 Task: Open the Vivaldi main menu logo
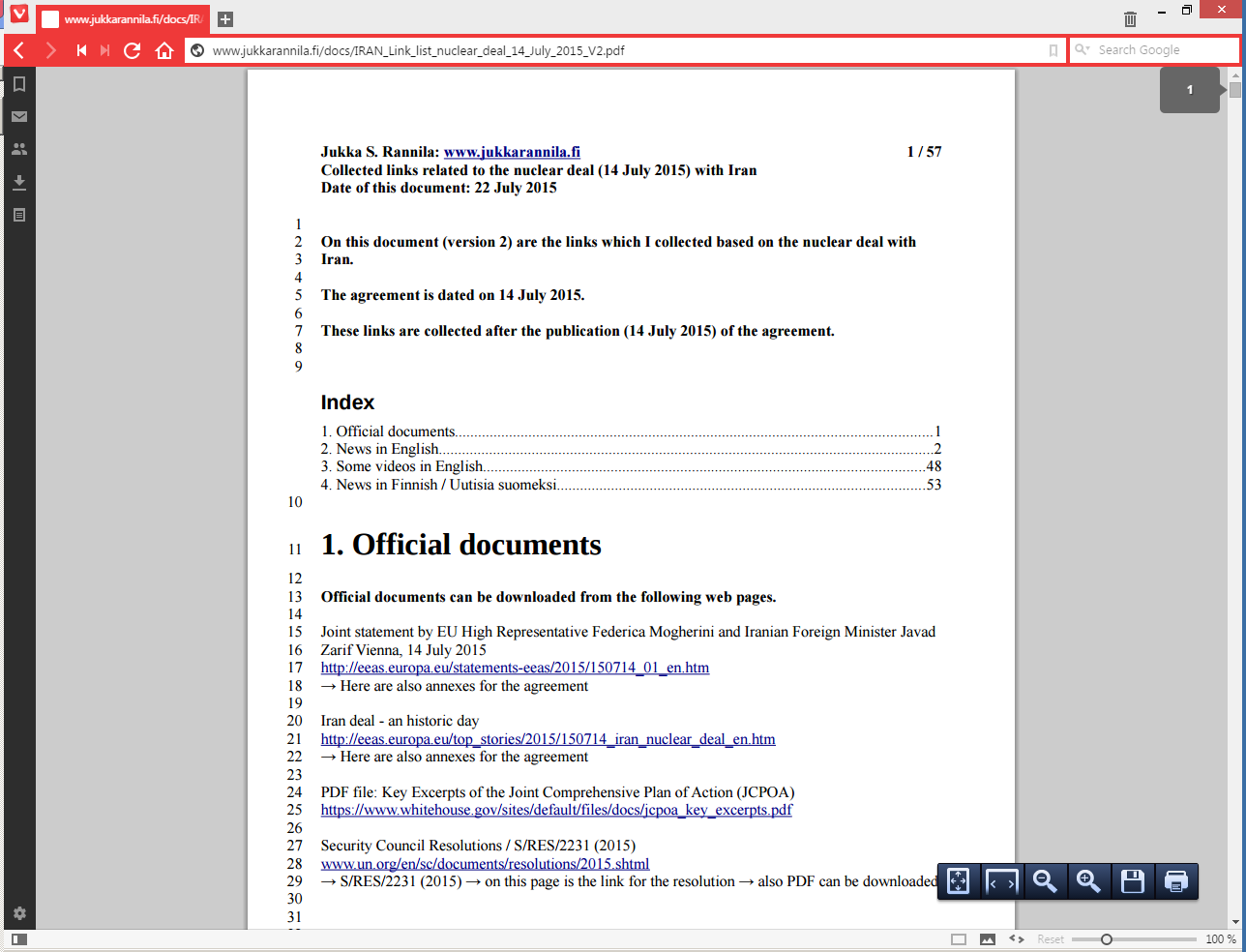[x=18, y=14]
